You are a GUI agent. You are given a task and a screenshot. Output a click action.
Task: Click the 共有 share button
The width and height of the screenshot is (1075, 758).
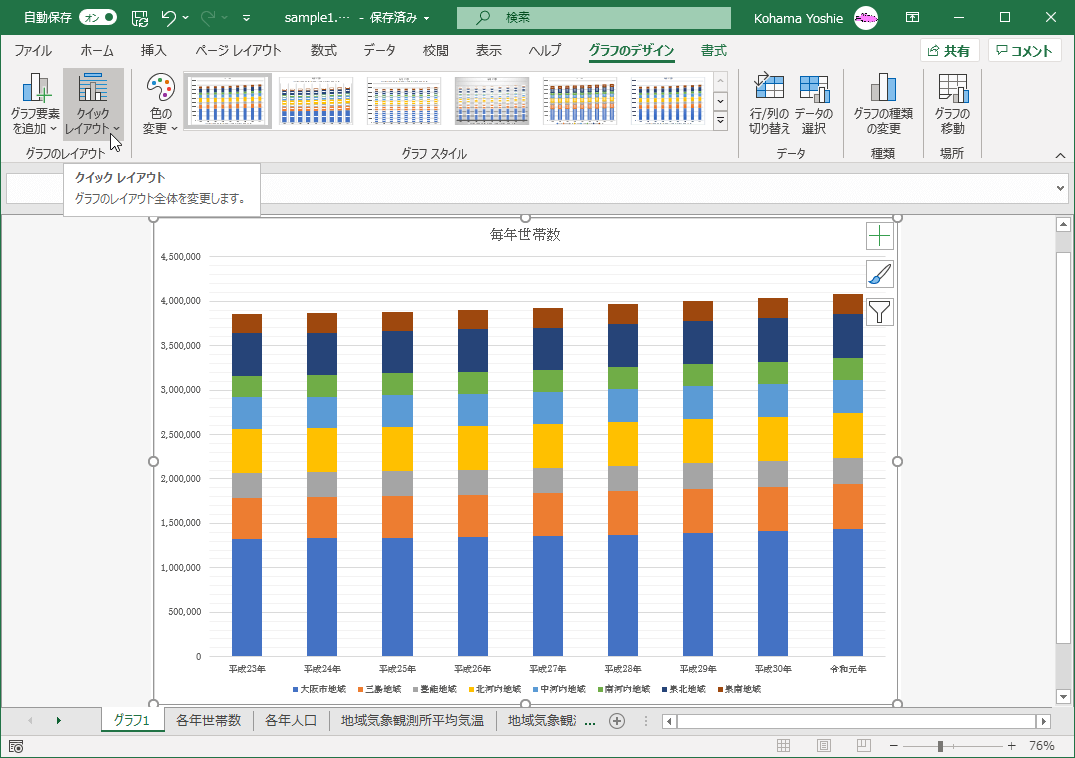(949, 51)
